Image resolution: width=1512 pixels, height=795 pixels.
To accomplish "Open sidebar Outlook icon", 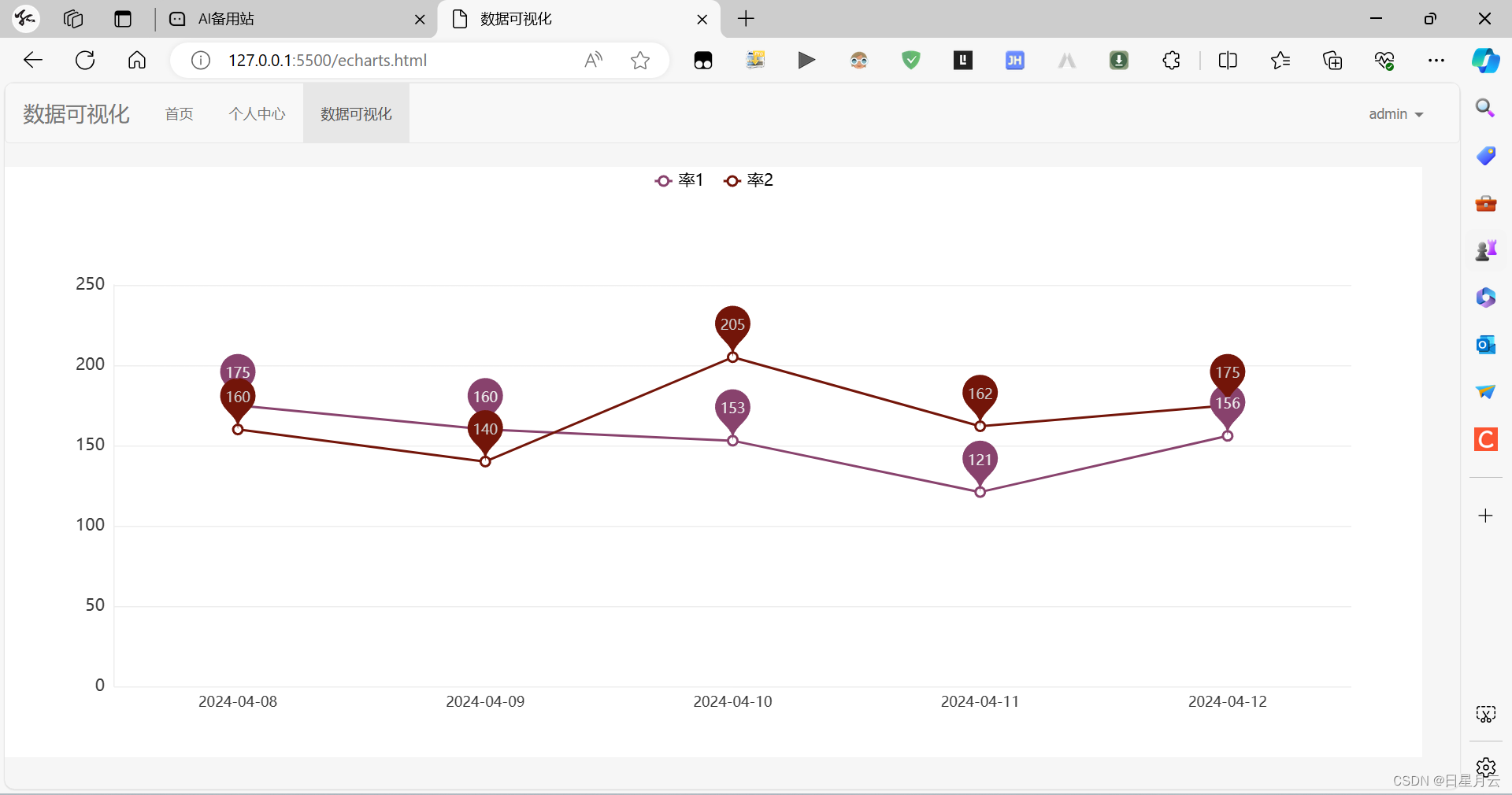I will pyautogui.click(x=1486, y=345).
